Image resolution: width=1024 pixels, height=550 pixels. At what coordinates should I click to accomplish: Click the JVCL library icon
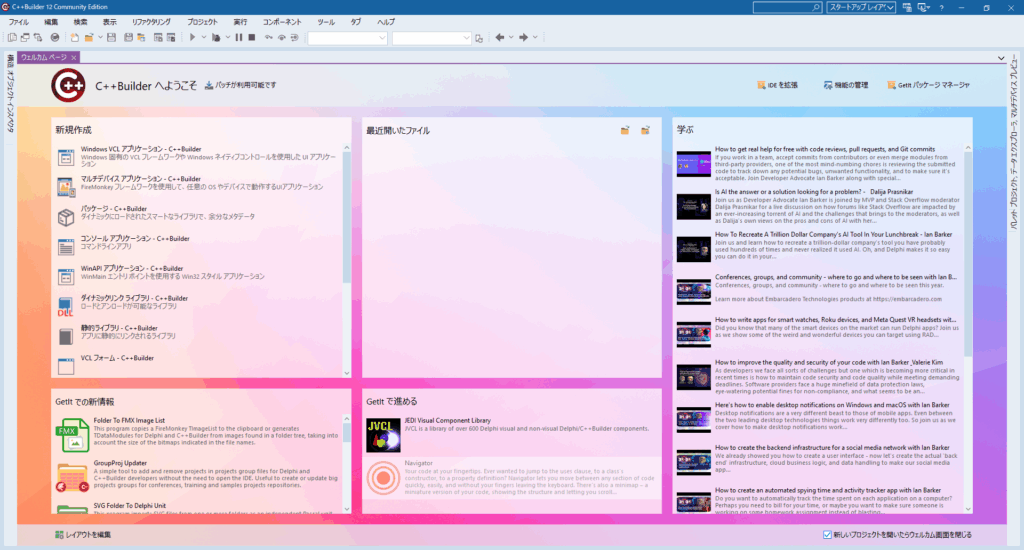tap(383, 435)
